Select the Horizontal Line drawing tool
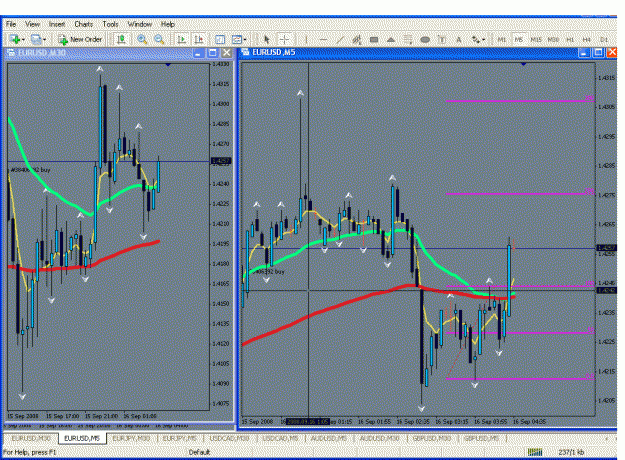The image size is (625, 460). (x=323, y=39)
